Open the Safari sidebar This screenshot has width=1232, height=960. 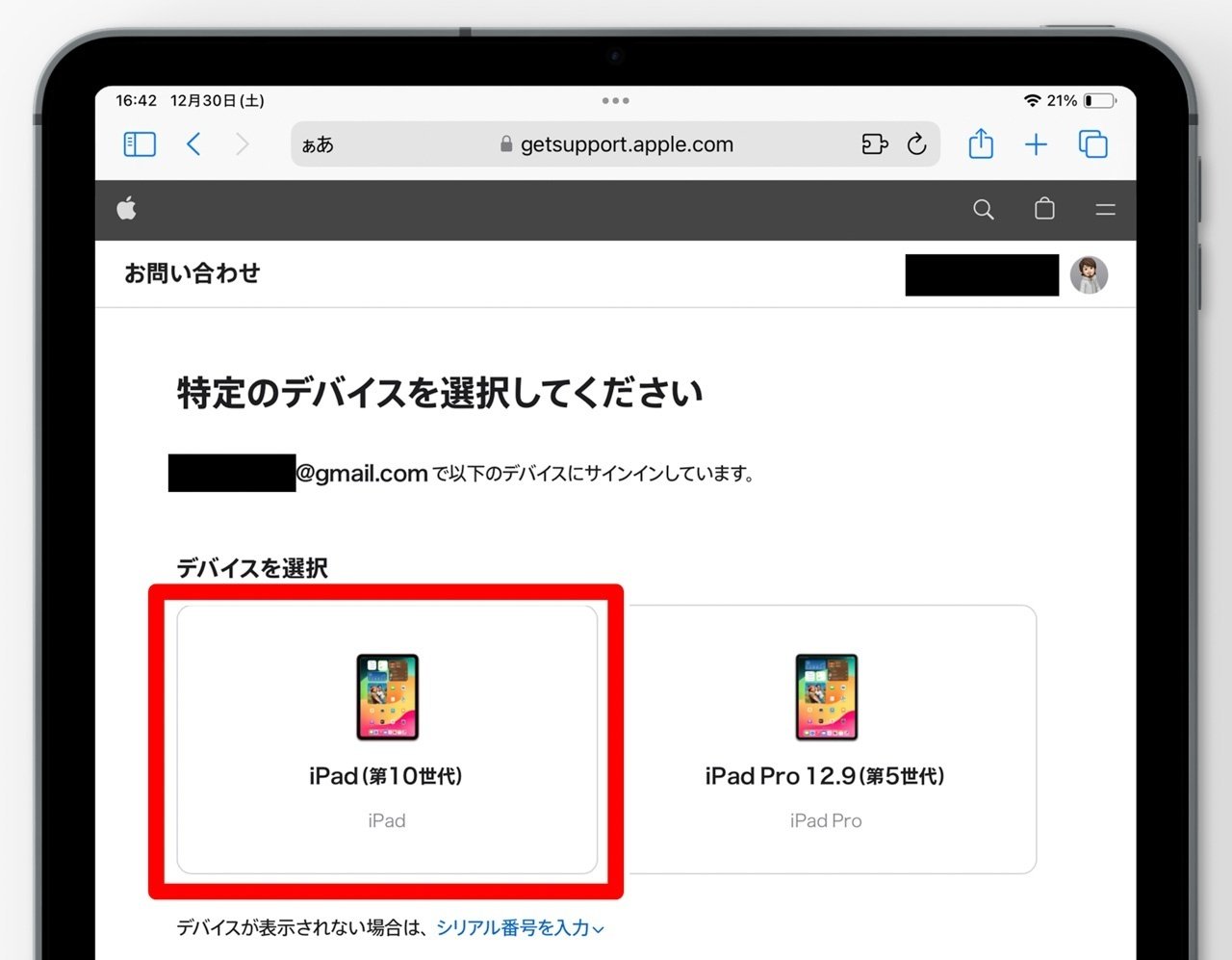138,144
